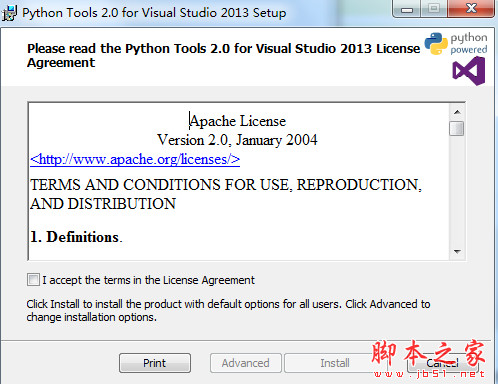
Task: Maximize the setup window
Action: (433, 9)
